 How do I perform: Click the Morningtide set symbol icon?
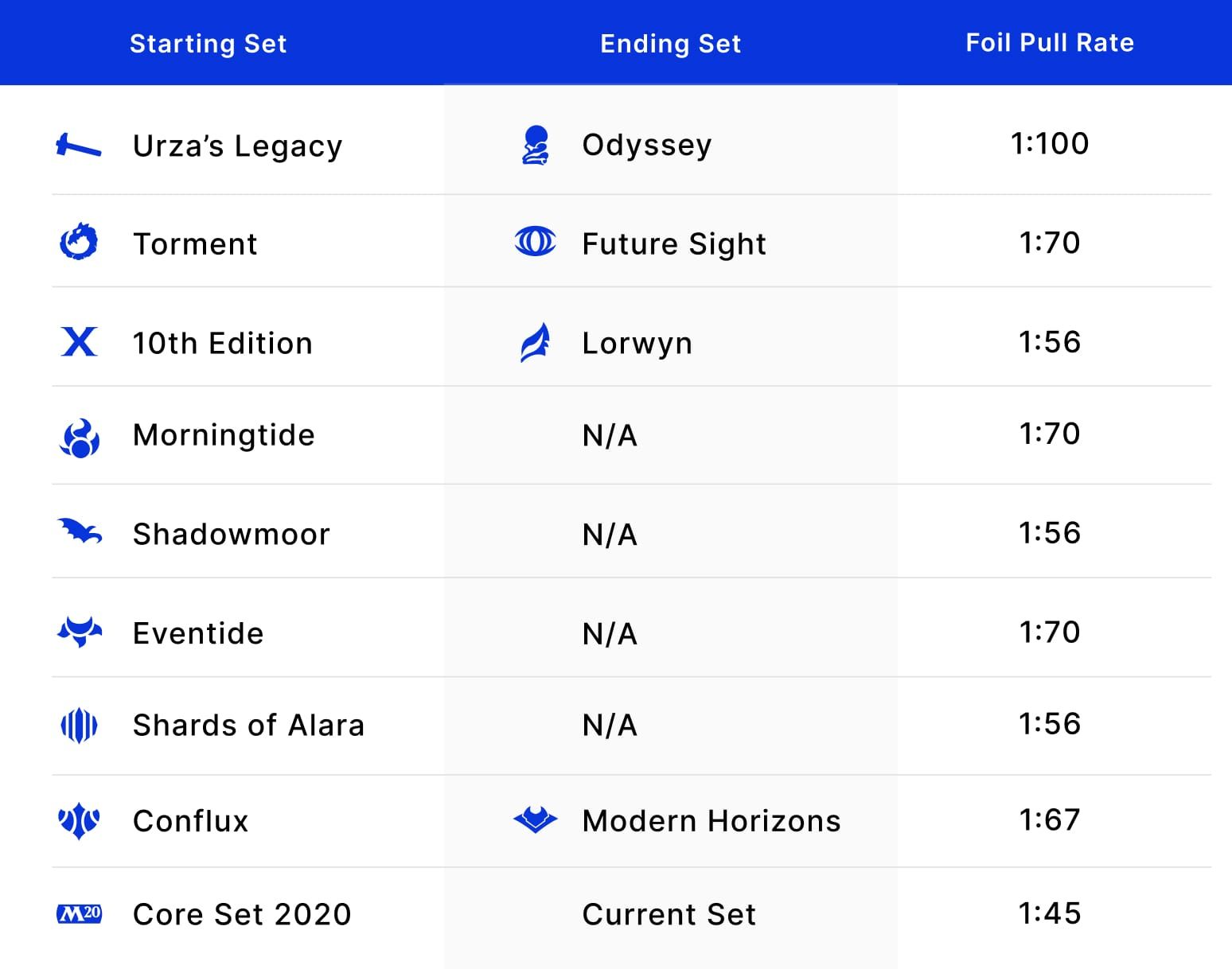tap(79, 438)
